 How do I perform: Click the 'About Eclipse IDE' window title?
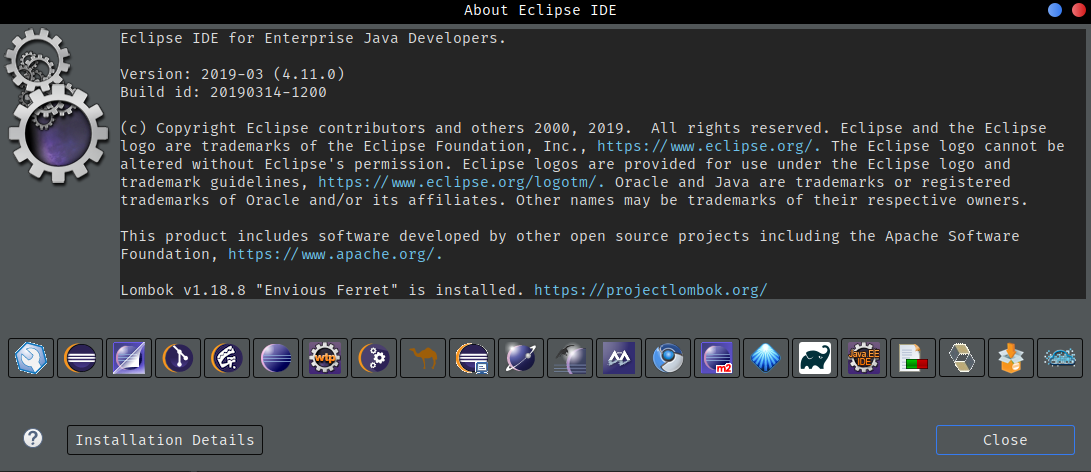tap(540, 10)
